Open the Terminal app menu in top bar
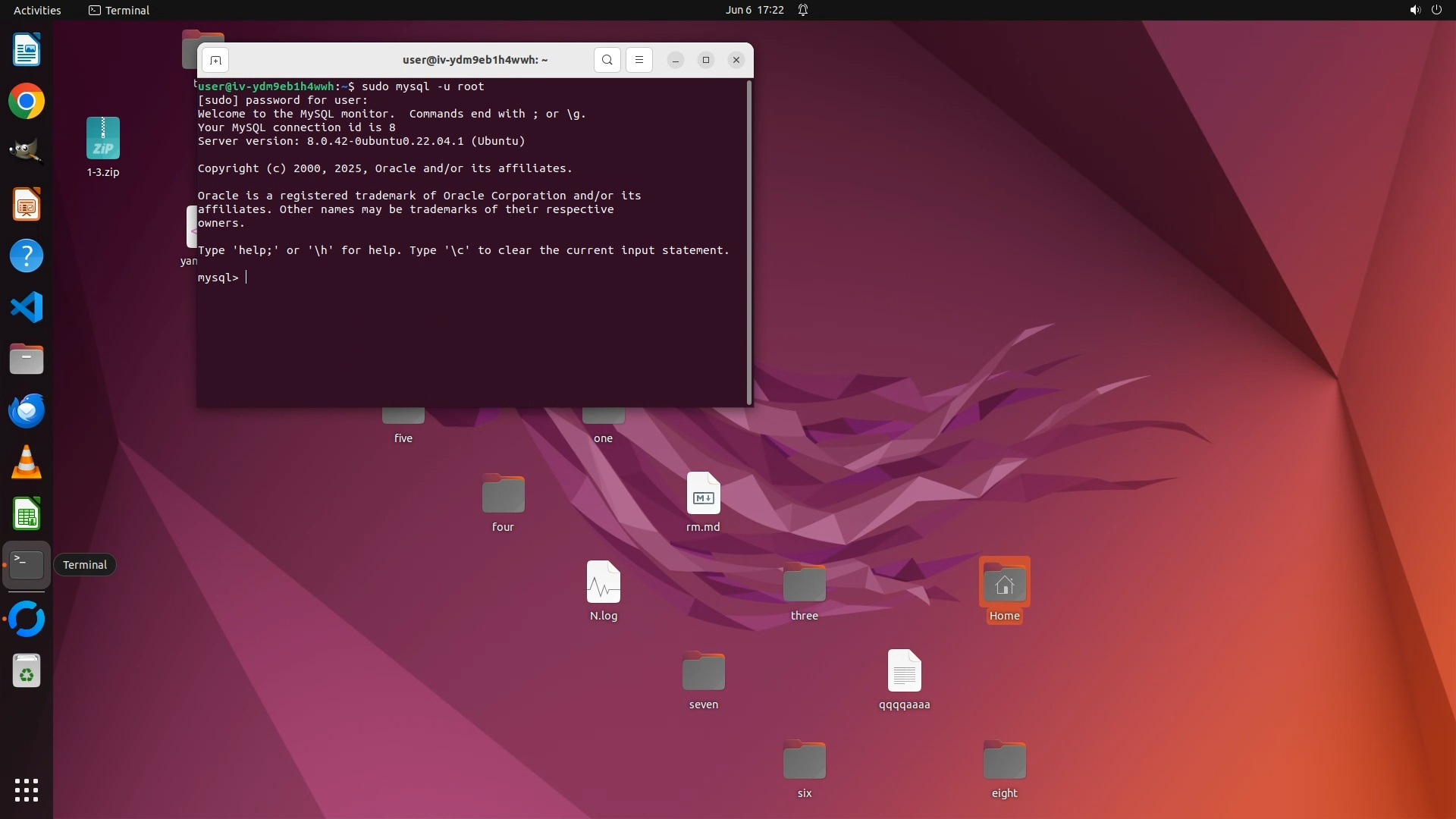Viewport: 1456px width, 819px height. tap(119, 10)
